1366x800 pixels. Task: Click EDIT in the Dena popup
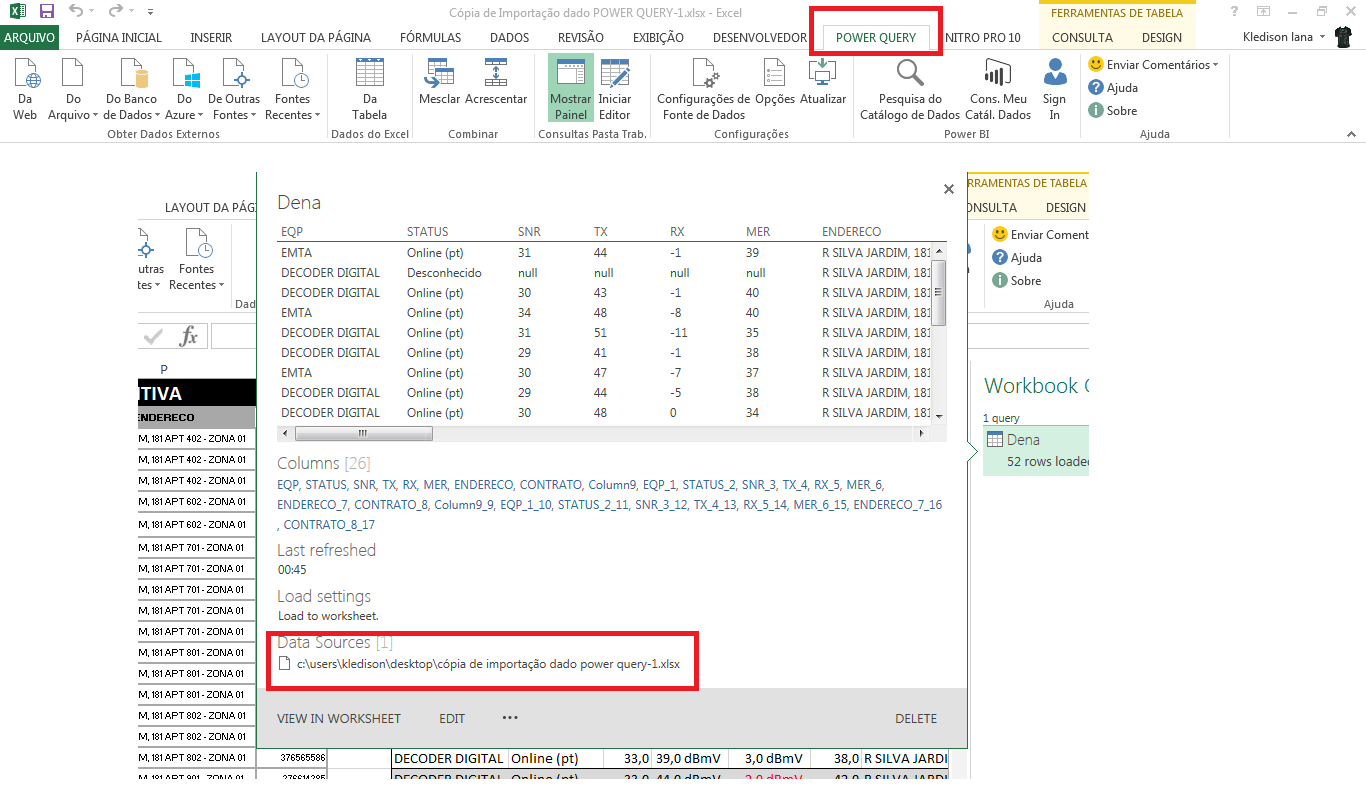(x=452, y=718)
